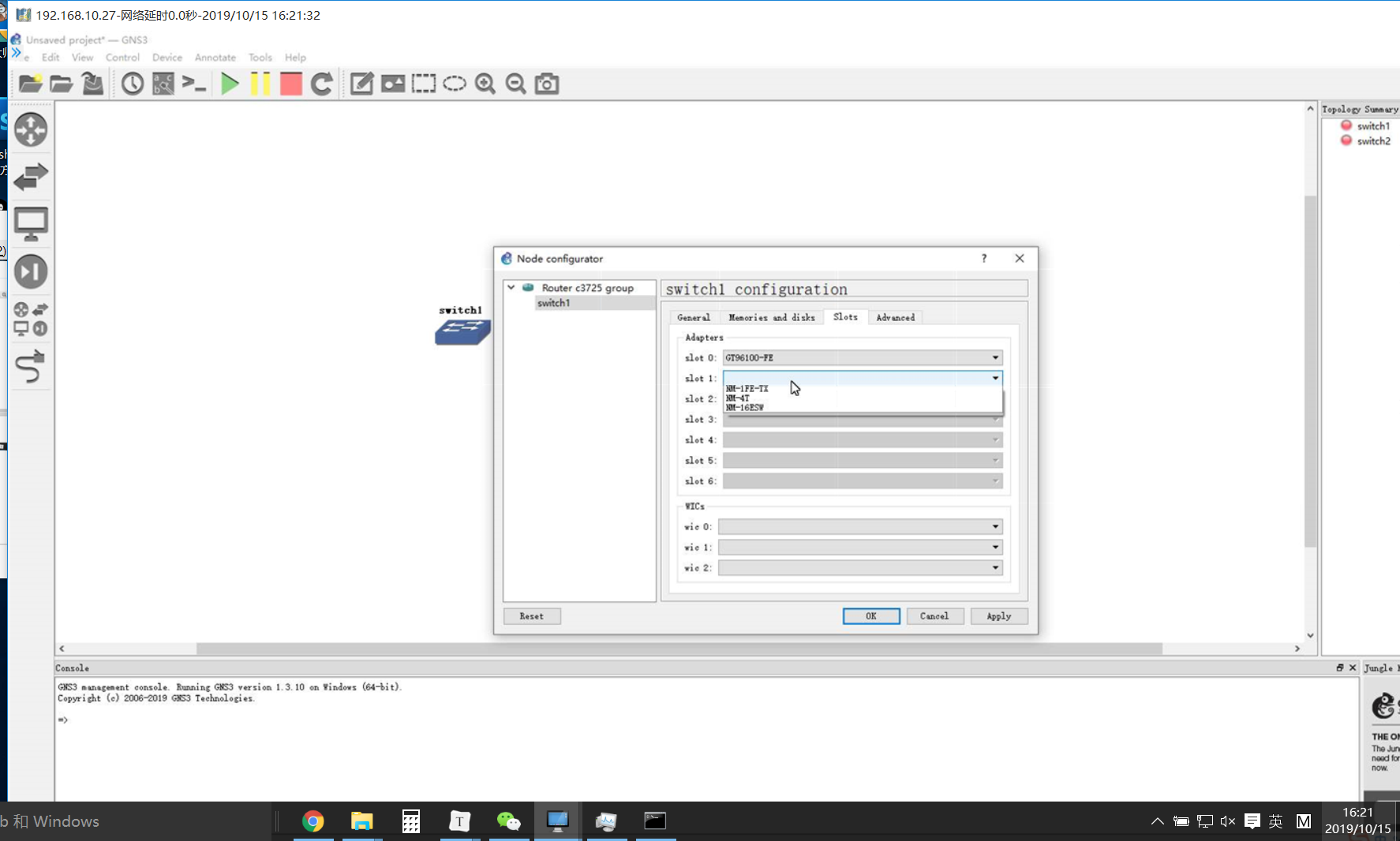This screenshot has height=841, width=1400.
Task: Open WeChat from the taskbar
Action: pos(509,821)
